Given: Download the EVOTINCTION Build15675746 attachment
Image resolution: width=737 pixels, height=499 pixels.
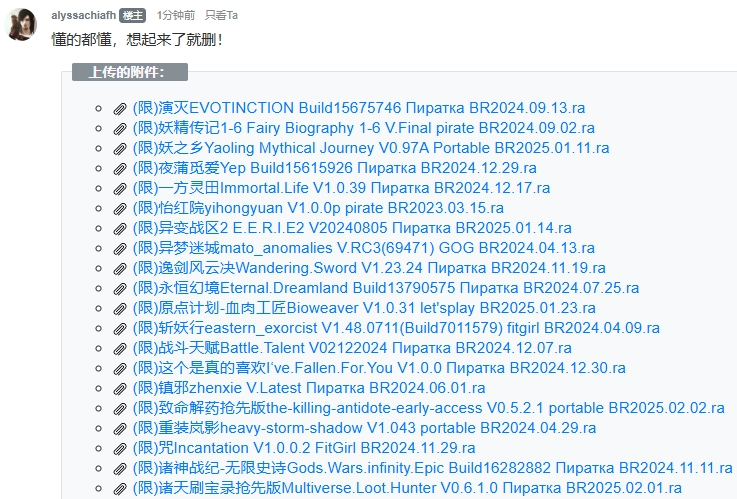Looking at the screenshot, I should [x=359, y=108].
